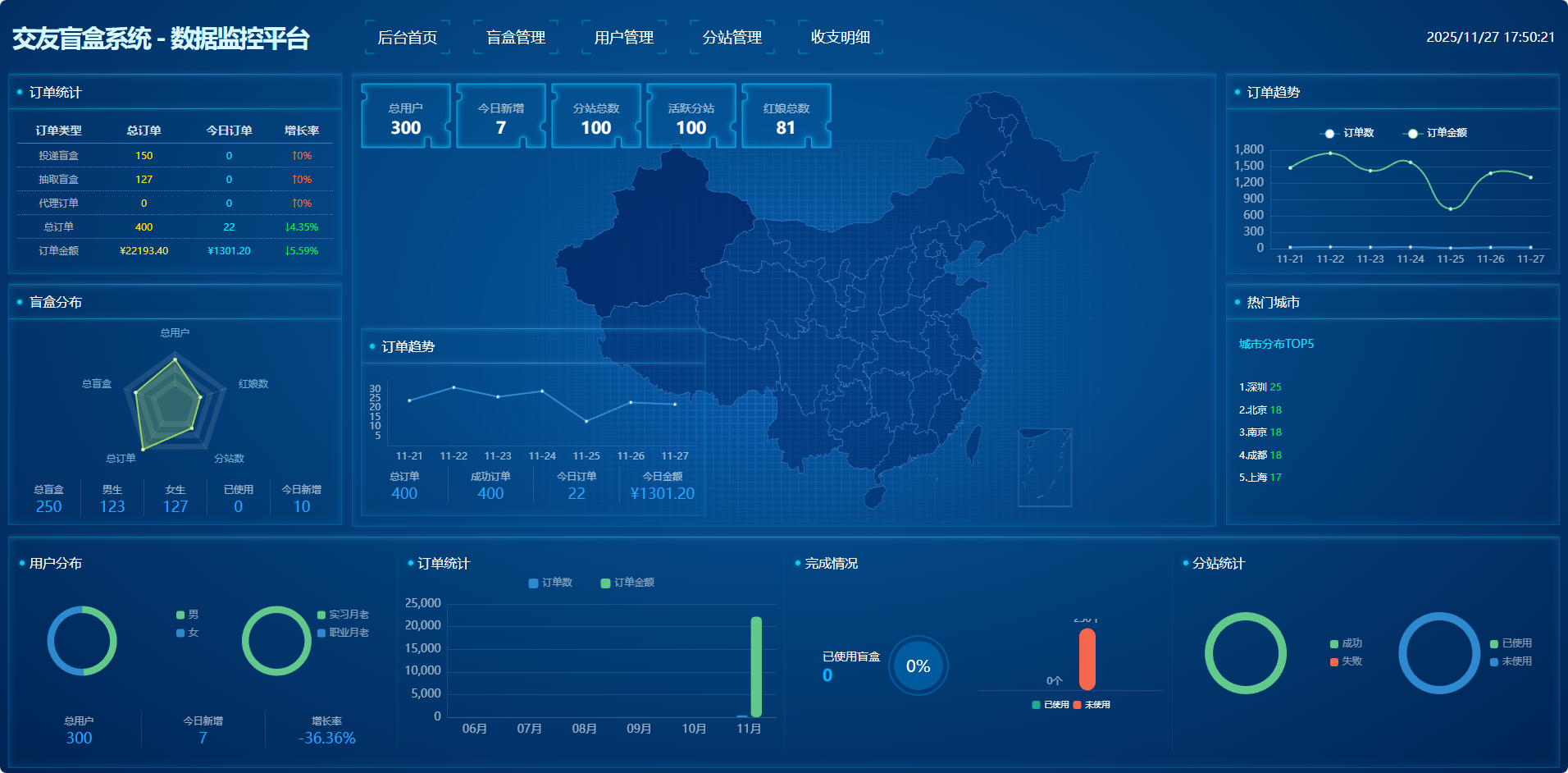Click the green 11月 bar in 订单统计
This screenshot has width=1568, height=773.
click(x=755, y=666)
